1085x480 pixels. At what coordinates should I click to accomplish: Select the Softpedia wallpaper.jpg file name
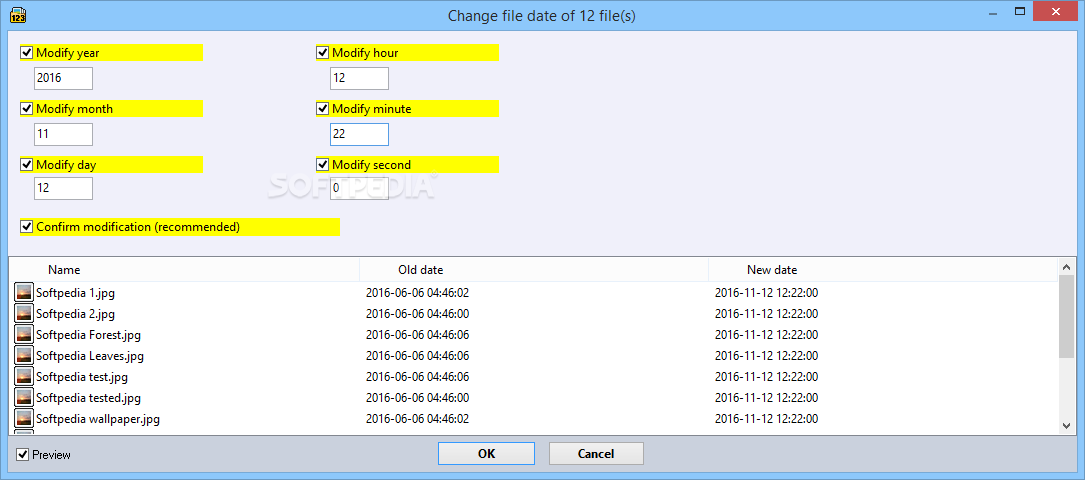98,419
